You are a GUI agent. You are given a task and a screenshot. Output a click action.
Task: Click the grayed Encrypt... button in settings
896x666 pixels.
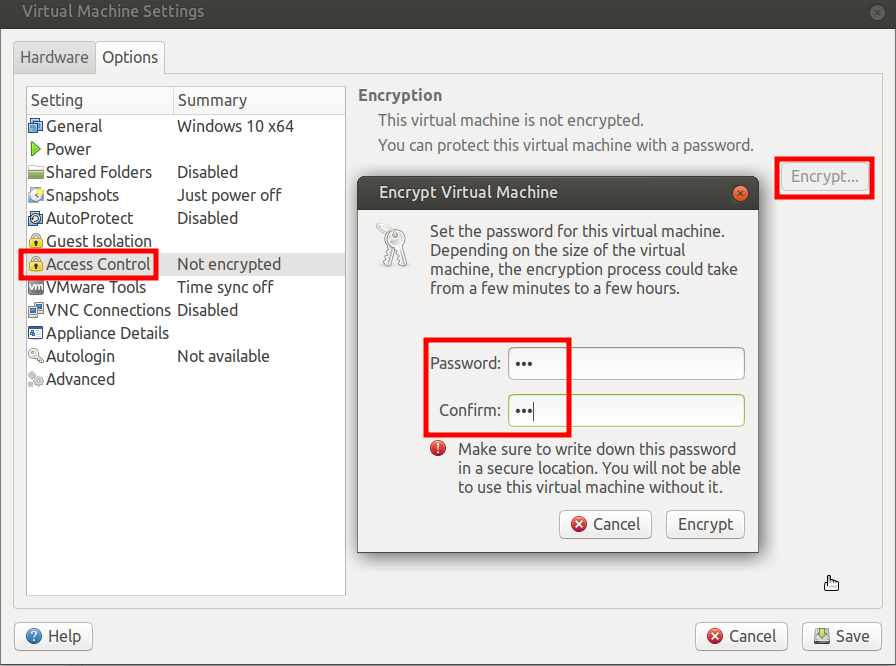(x=825, y=177)
